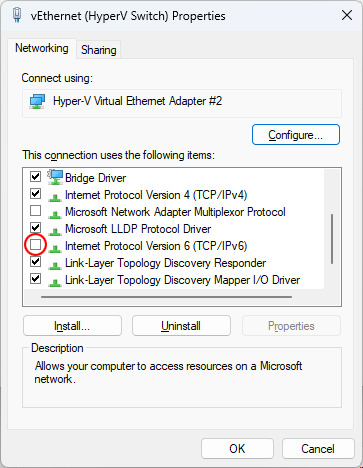Check Microsoft Network Adapter Multiplexor Protocol box

point(35,211)
